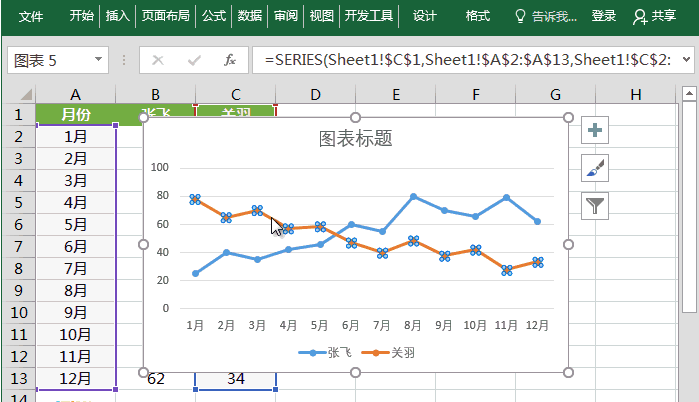
Task: Click into the SERIES formula input
Action: coord(467,60)
